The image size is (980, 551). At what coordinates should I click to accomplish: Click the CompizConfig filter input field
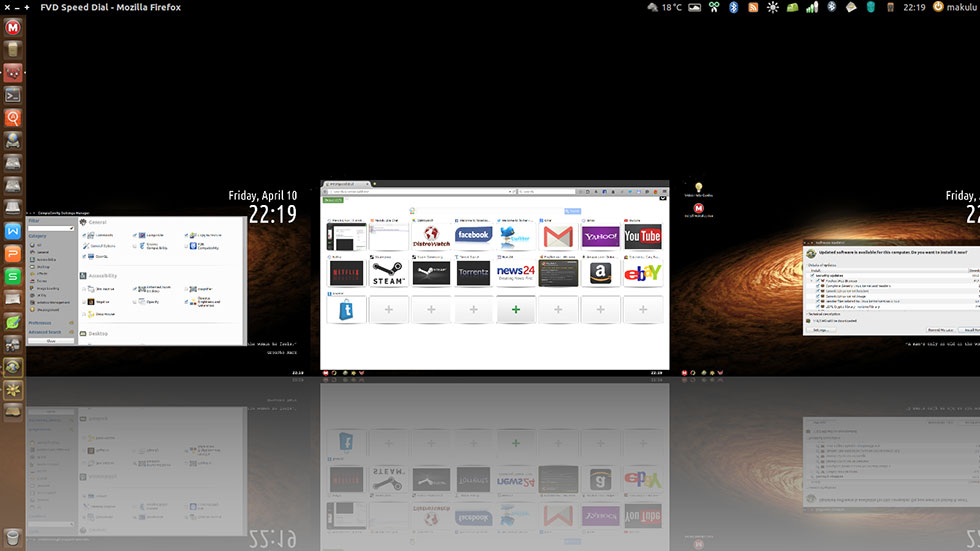click(x=51, y=228)
